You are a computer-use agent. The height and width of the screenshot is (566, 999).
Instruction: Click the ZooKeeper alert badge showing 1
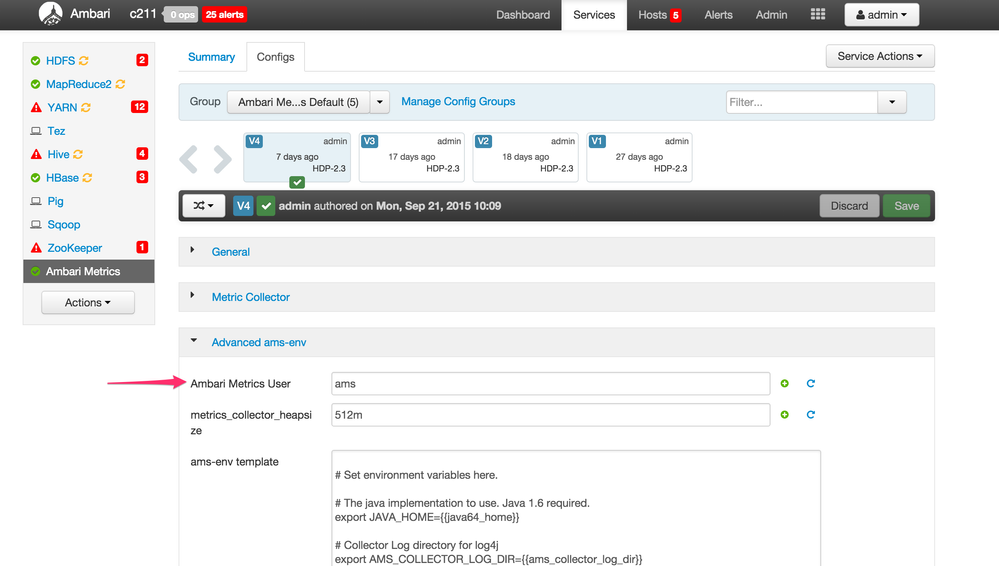point(142,247)
